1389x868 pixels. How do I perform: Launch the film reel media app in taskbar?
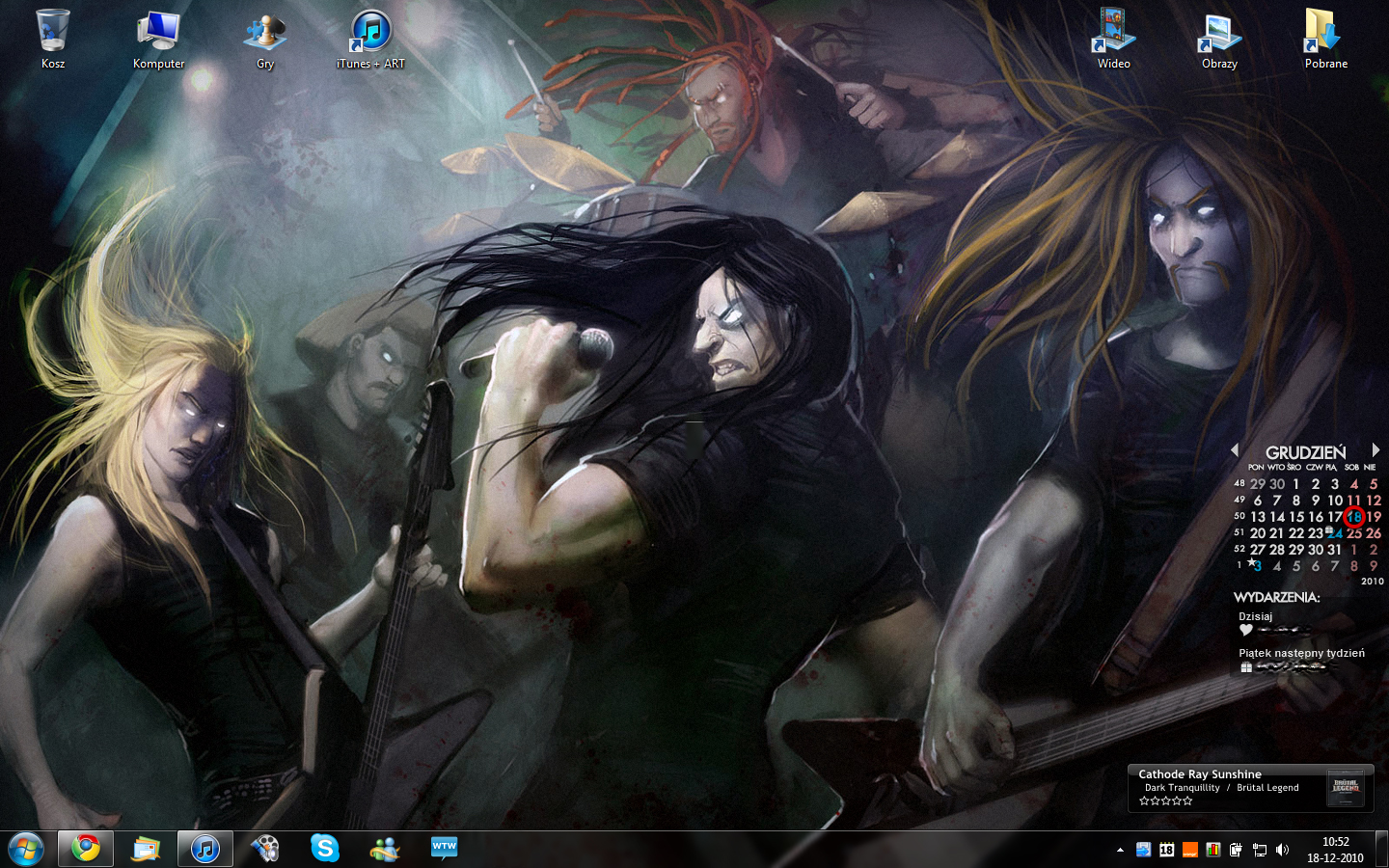click(x=265, y=849)
